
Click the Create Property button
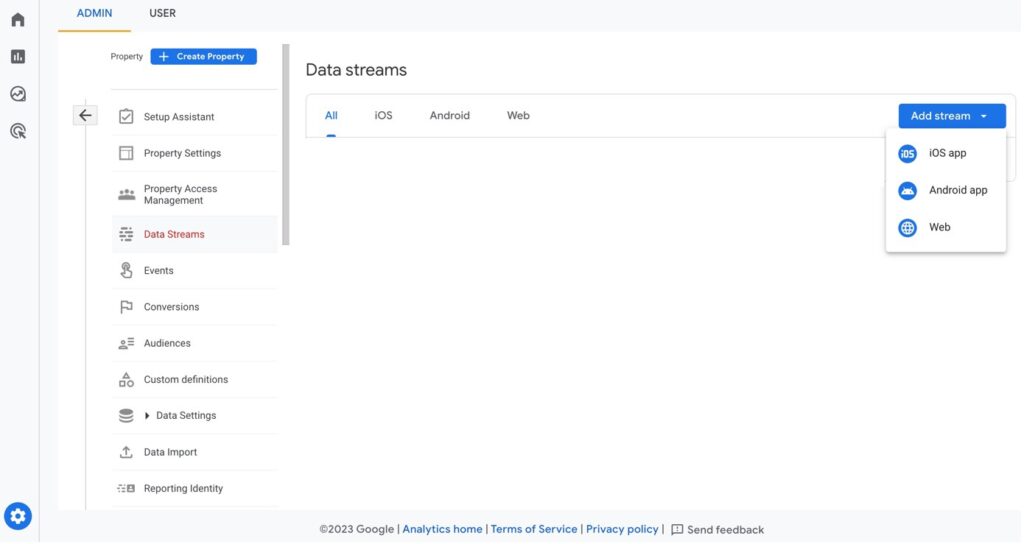[204, 57]
